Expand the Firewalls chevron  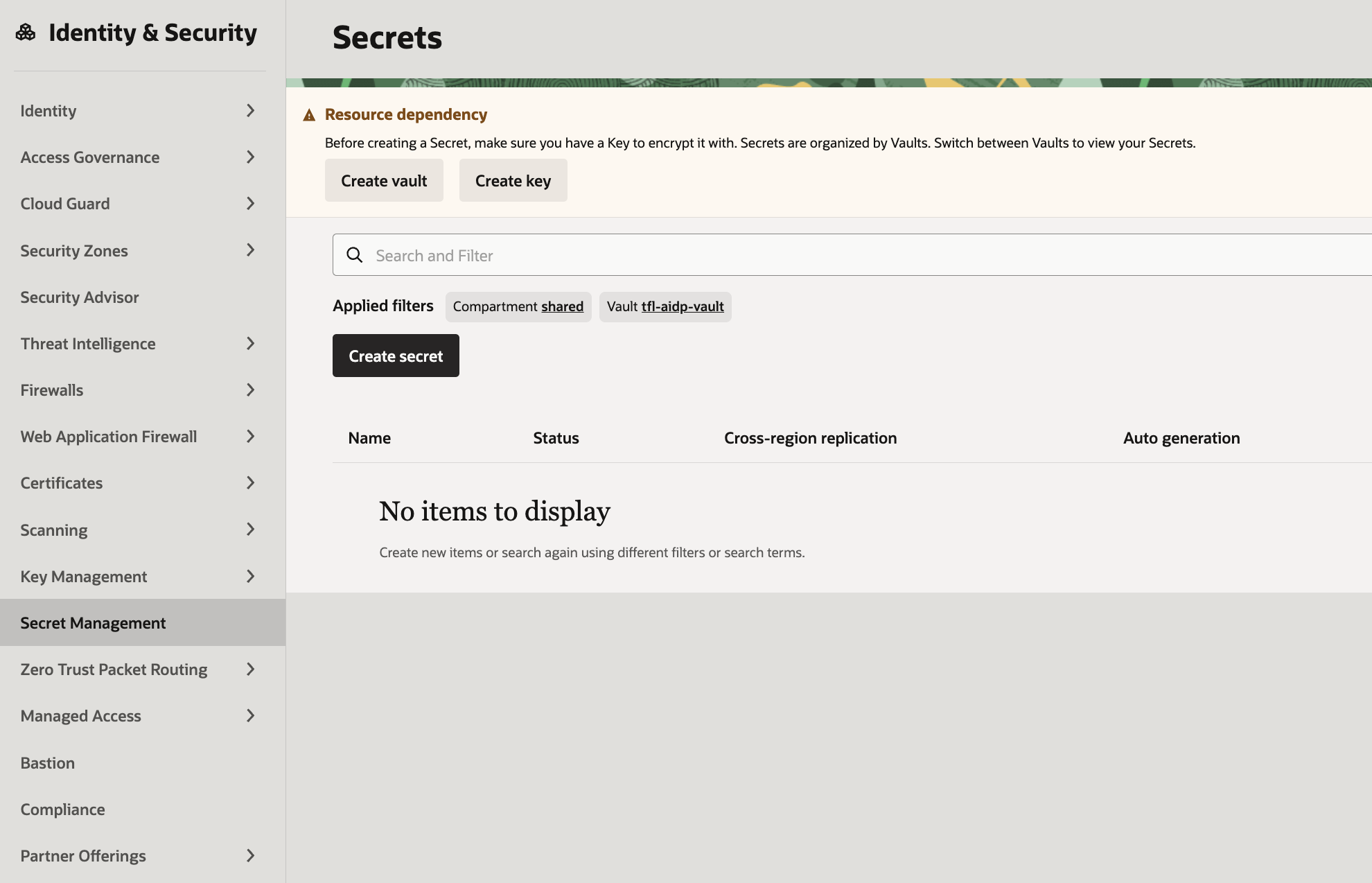coord(251,390)
